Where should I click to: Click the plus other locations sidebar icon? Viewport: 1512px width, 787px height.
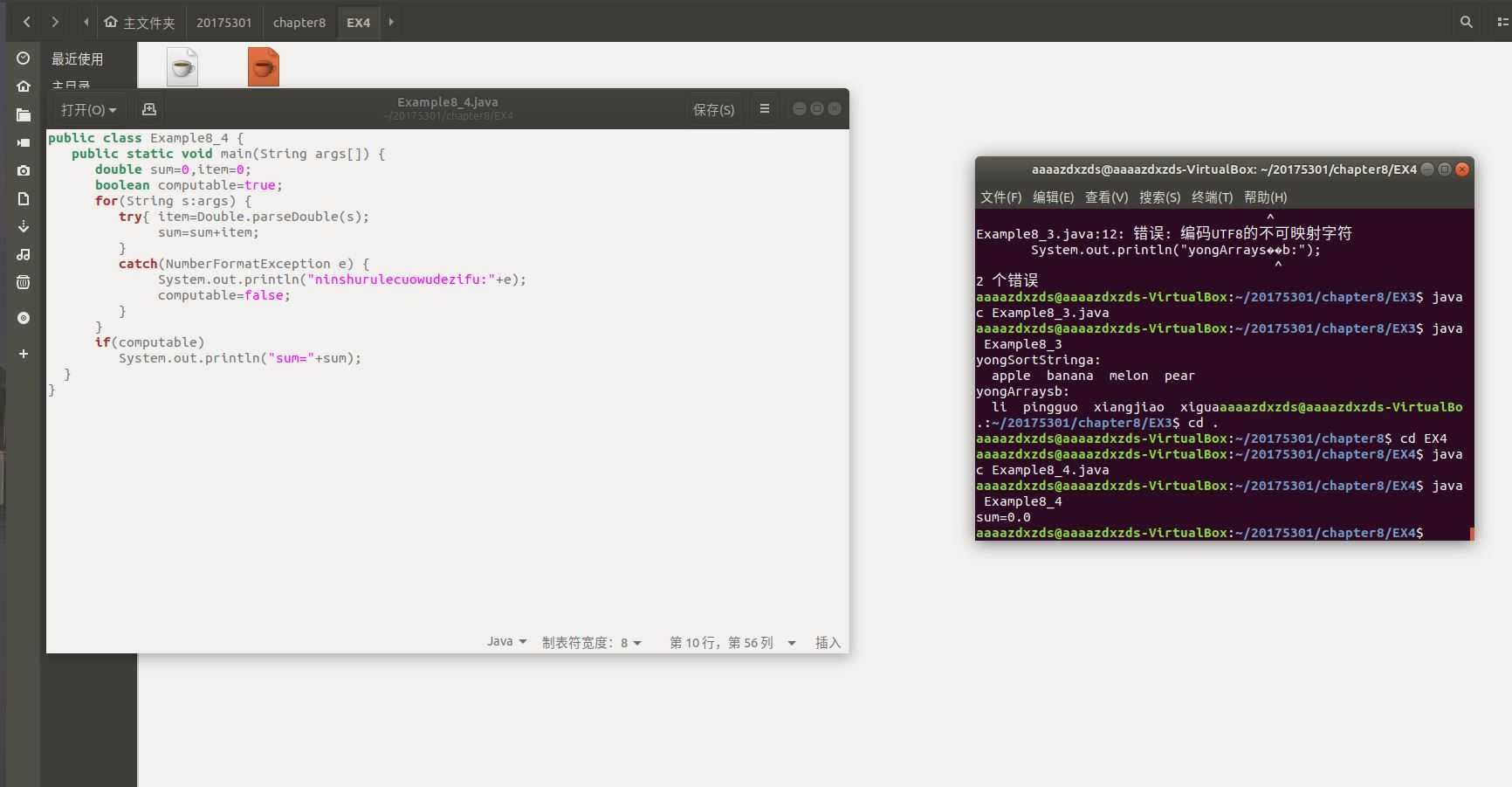(24, 354)
